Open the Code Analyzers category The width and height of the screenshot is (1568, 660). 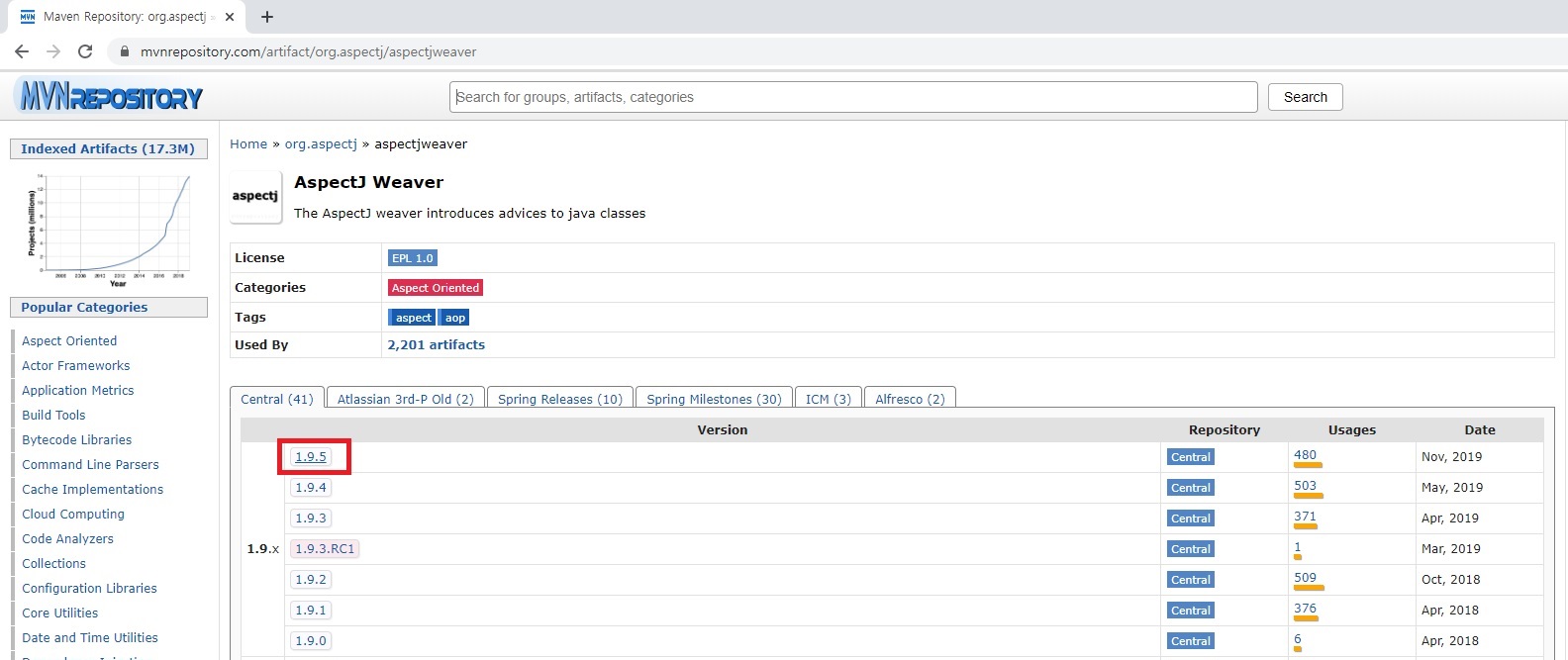click(x=67, y=538)
